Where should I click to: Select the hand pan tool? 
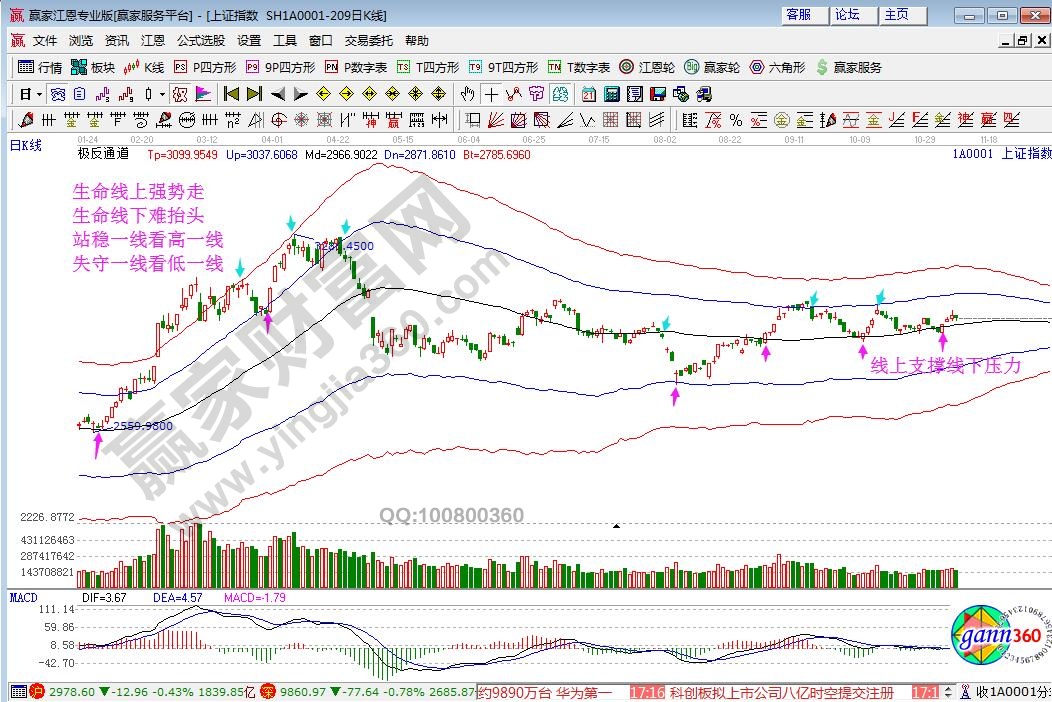[467, 95]
